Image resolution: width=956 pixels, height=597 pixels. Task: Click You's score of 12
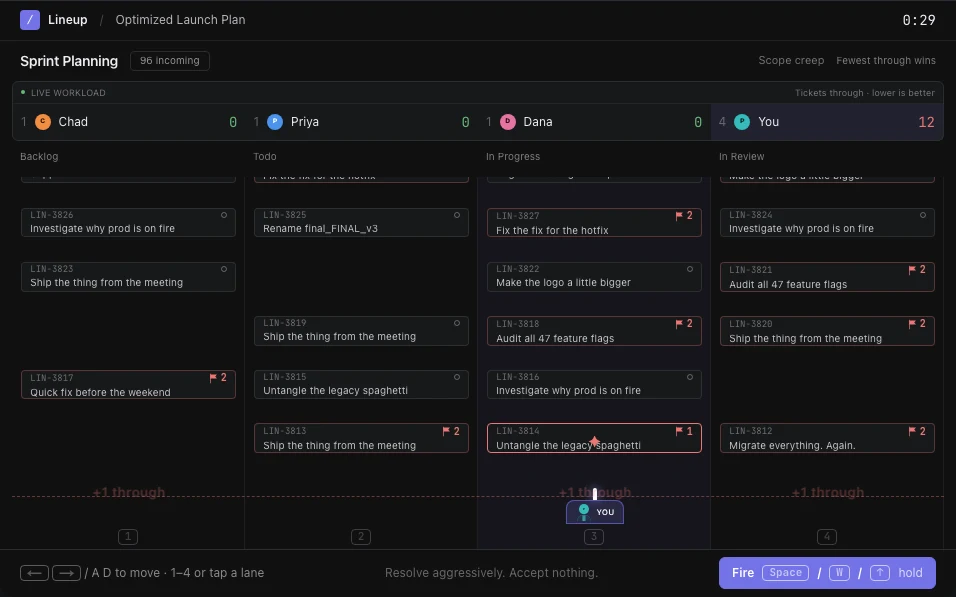926,122
